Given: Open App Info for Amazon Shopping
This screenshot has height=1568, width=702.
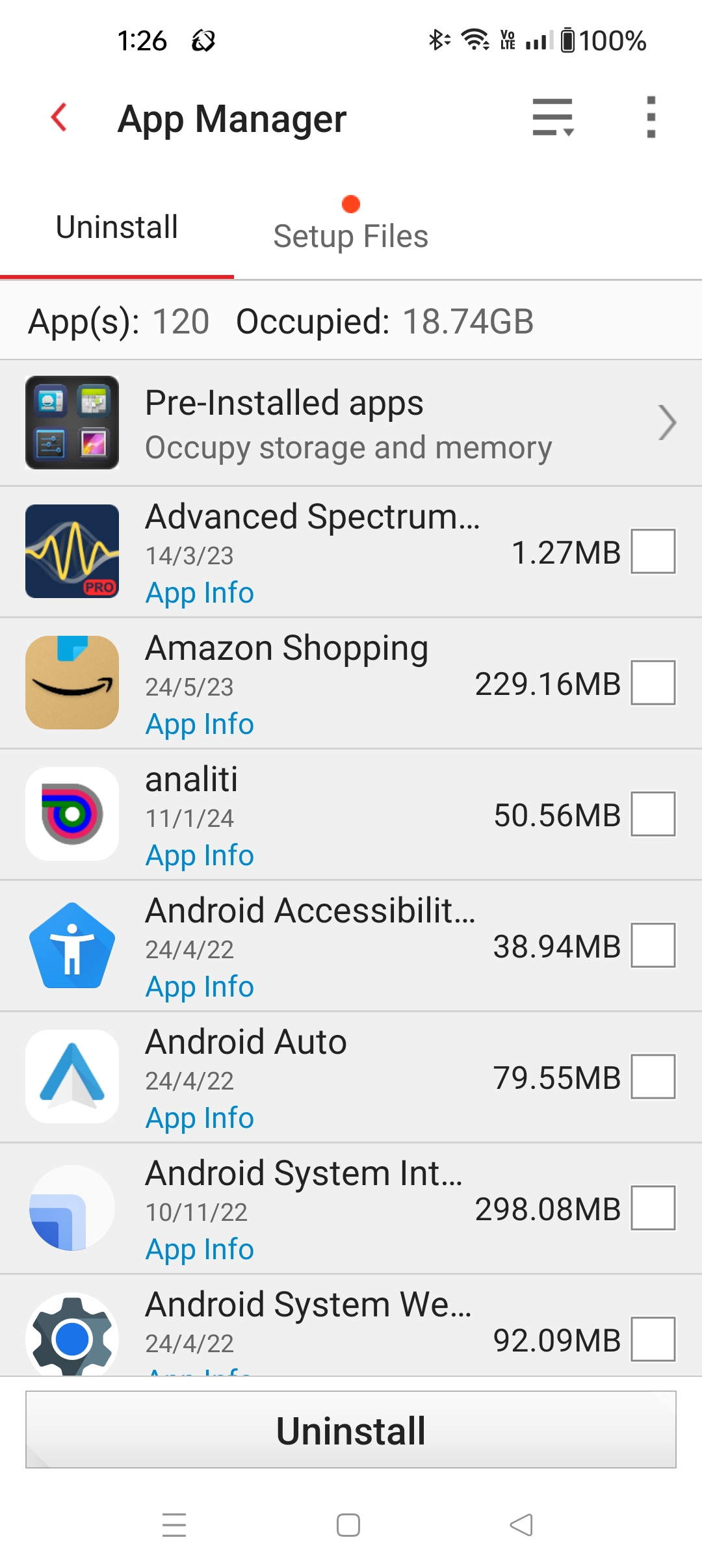Looking at the screenshot, I should coord(200,724).
